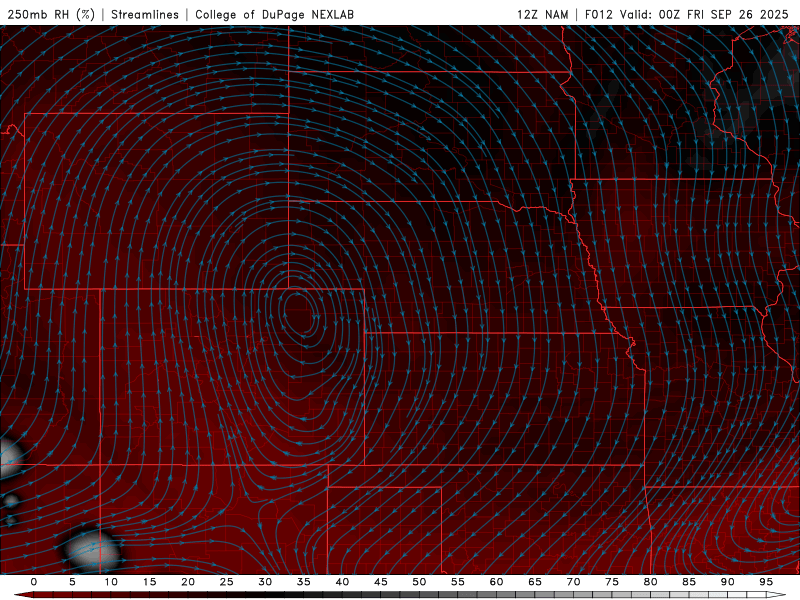
Task: Click the "45" color scale label
Action: coord(381,582)
